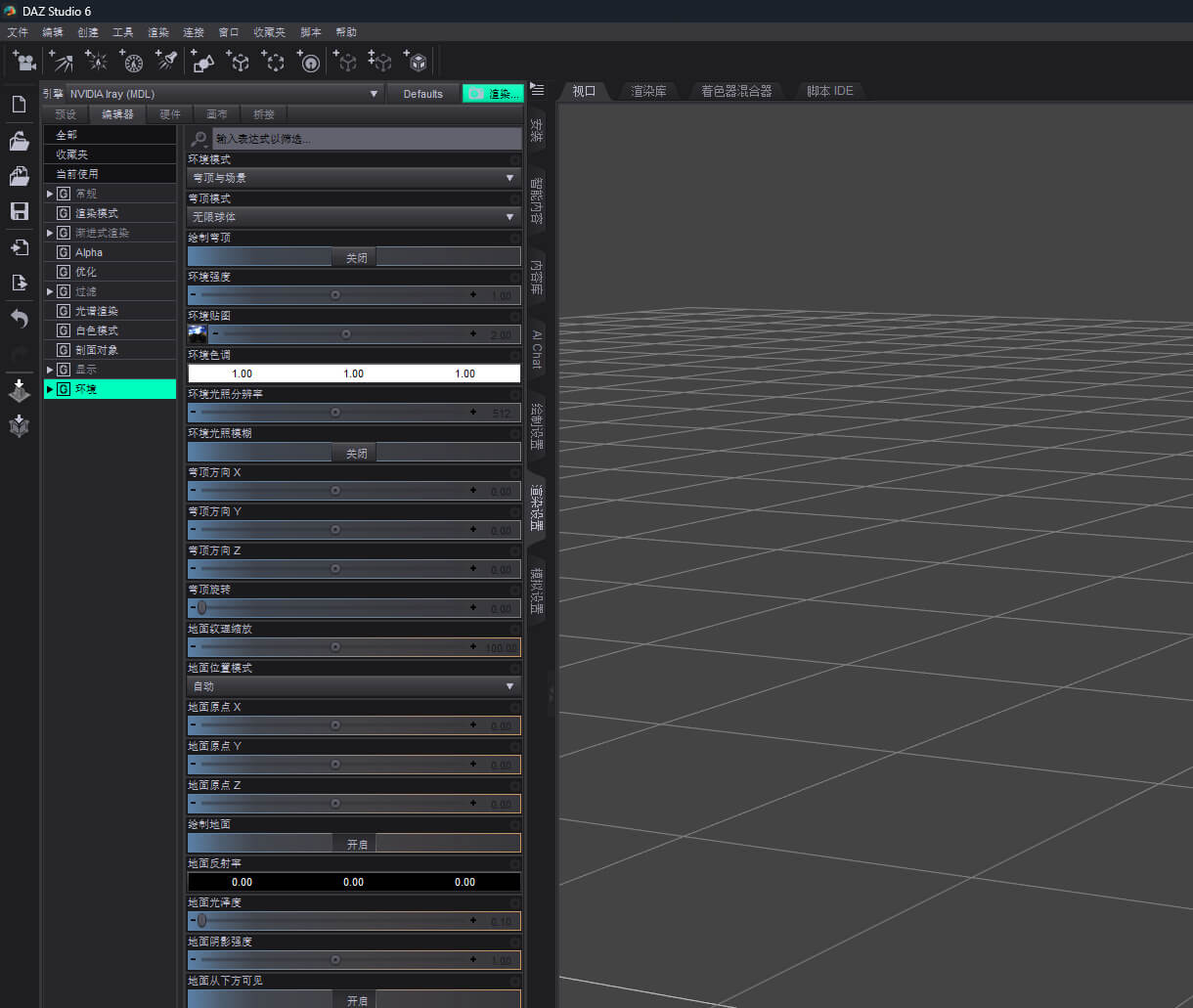Click the Export icon in left sidebar
Screen dimensions: 1193x1008
point(19,283)
